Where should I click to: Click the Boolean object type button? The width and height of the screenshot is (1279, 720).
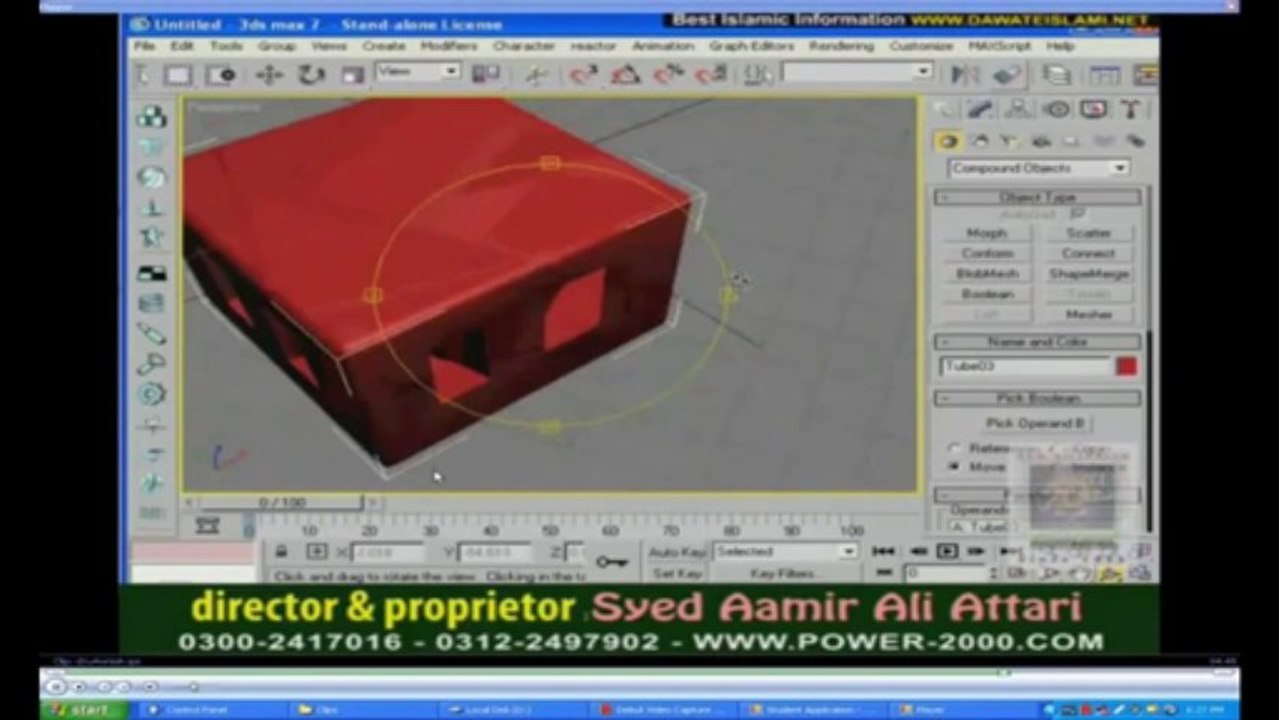(987, 294)
